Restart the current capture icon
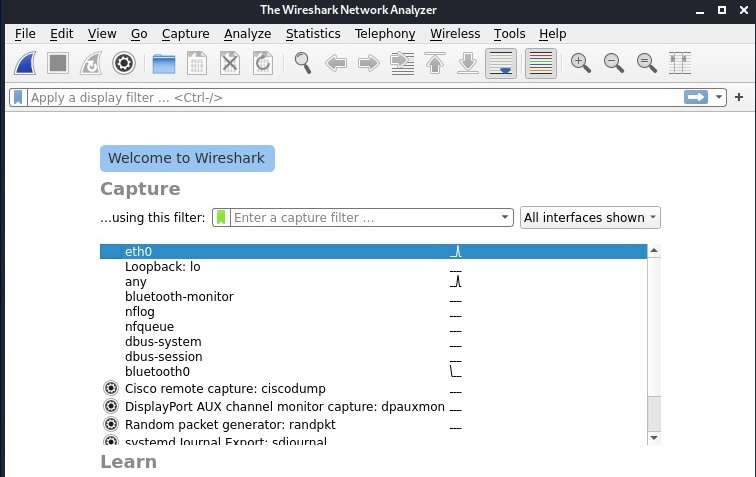The width and height of the screenshot is (756, 477). click(91, 63)
